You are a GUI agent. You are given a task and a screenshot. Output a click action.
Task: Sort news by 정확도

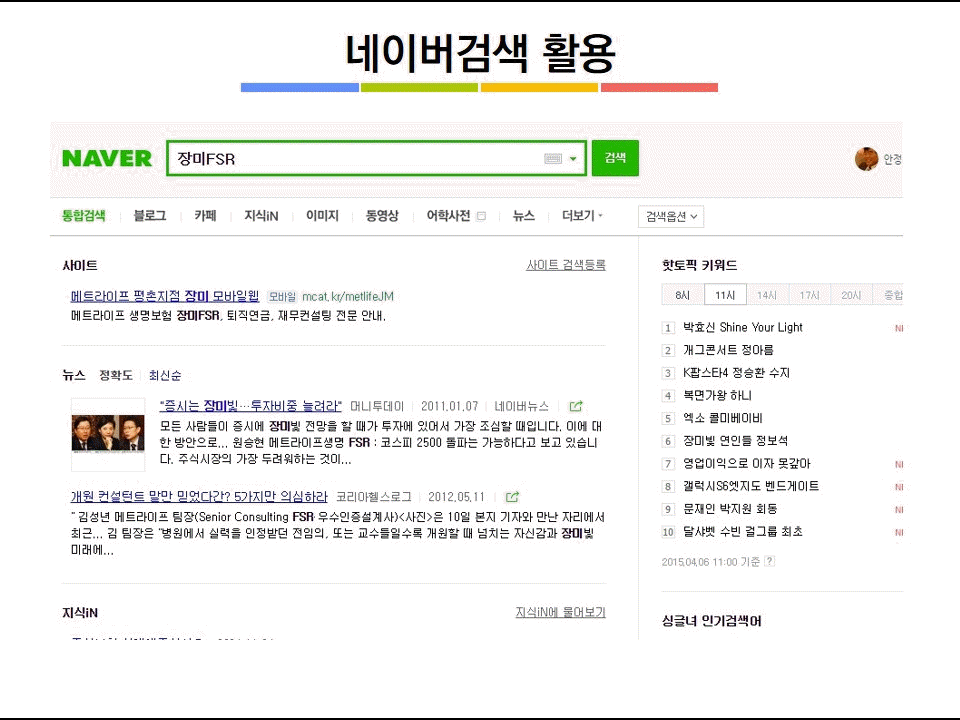(116, 375)
